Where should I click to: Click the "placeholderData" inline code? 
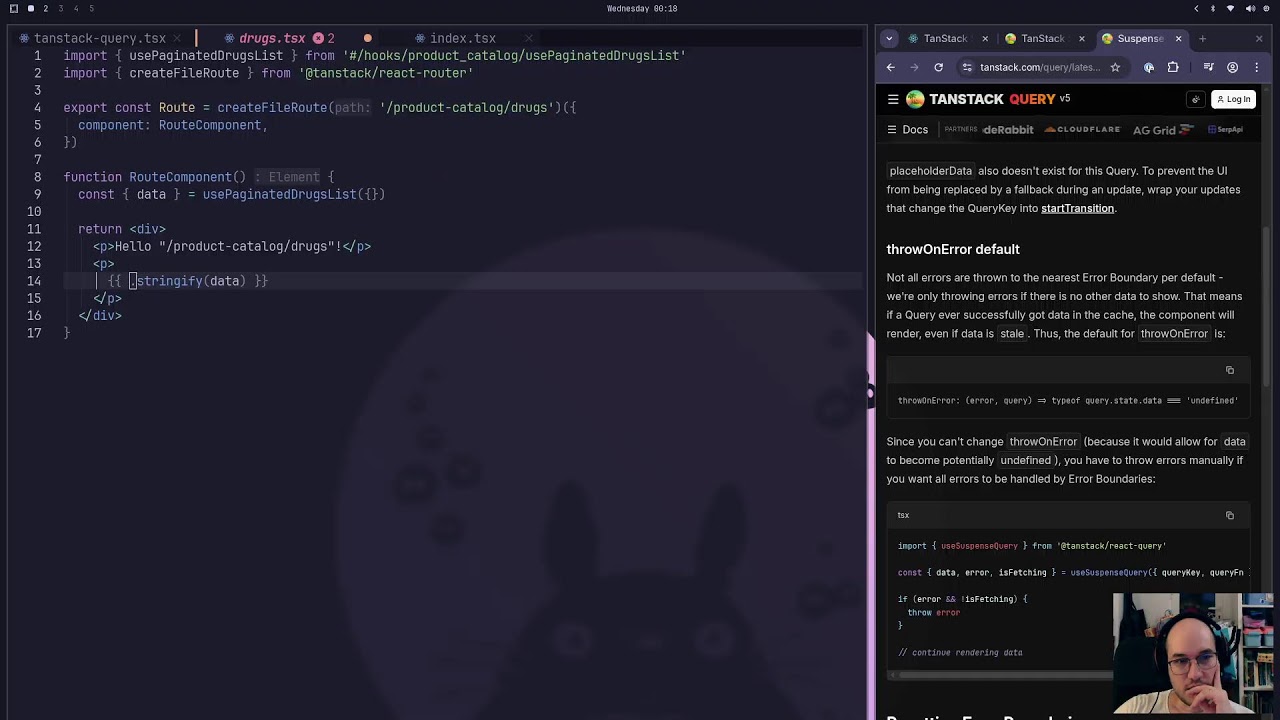[x=931, y=171]
